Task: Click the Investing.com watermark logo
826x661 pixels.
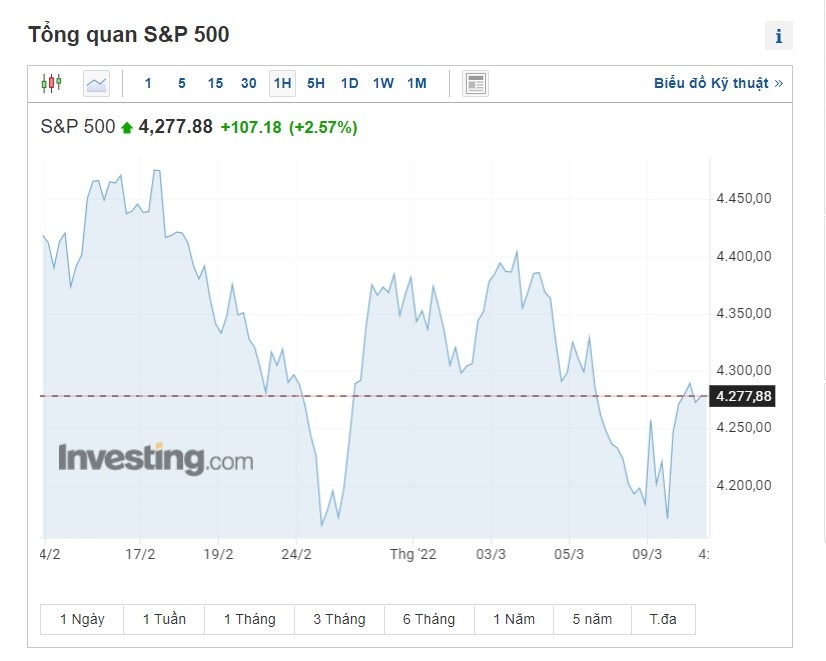Action: [x=155, y=458]
